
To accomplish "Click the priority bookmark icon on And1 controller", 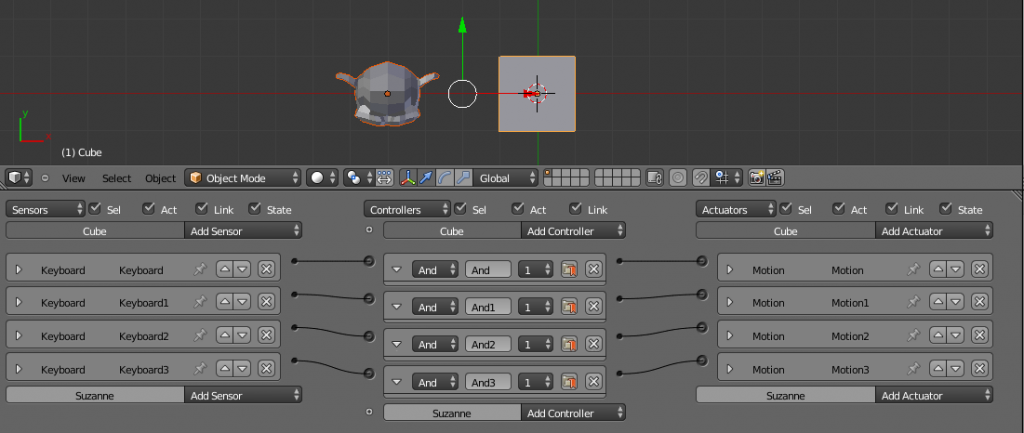I will 569,307.
